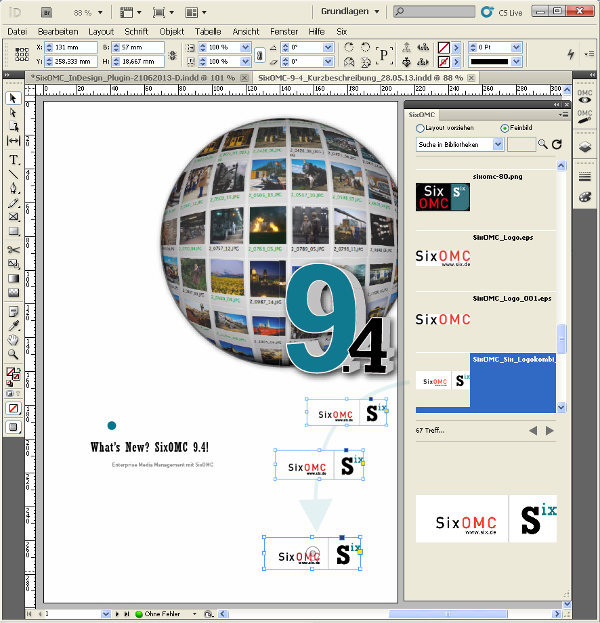Screen dimensions: 600x623
Task: Apply None in the toolbox
Action: [x=13, y=408]
